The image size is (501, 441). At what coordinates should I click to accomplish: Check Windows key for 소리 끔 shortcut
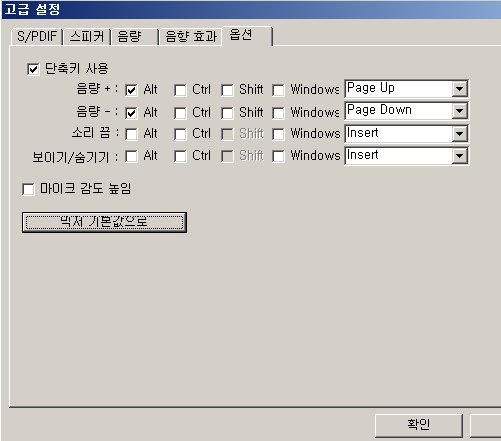278,134
